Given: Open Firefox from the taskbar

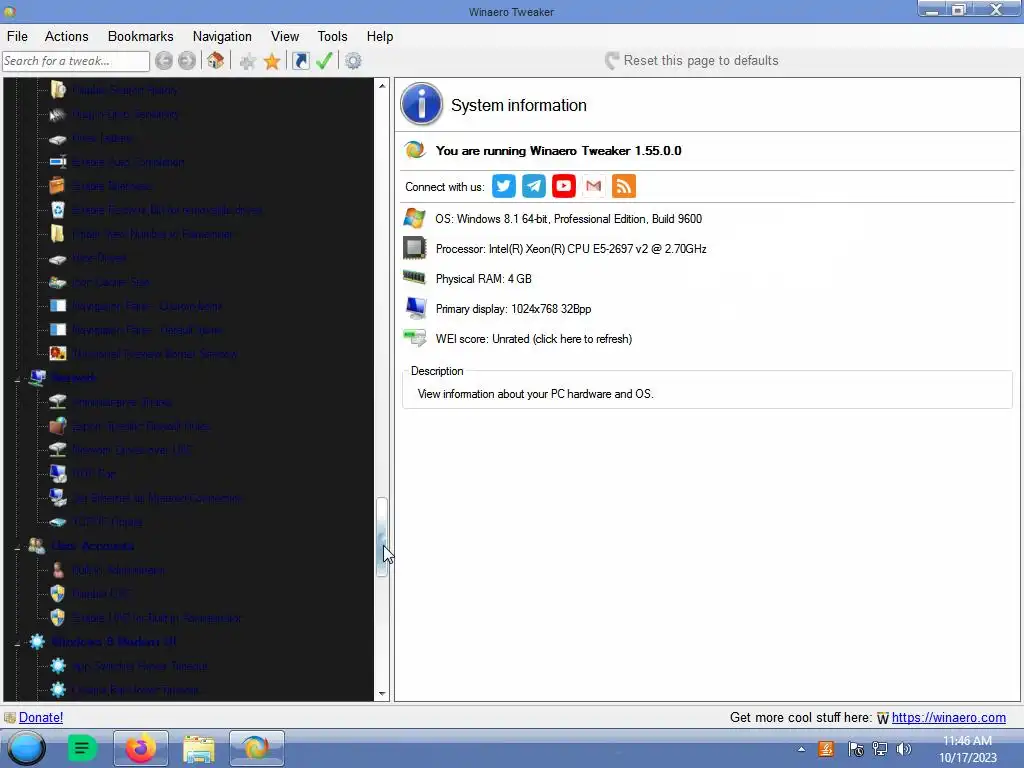Looking at the screenshot, I should 140,748.
